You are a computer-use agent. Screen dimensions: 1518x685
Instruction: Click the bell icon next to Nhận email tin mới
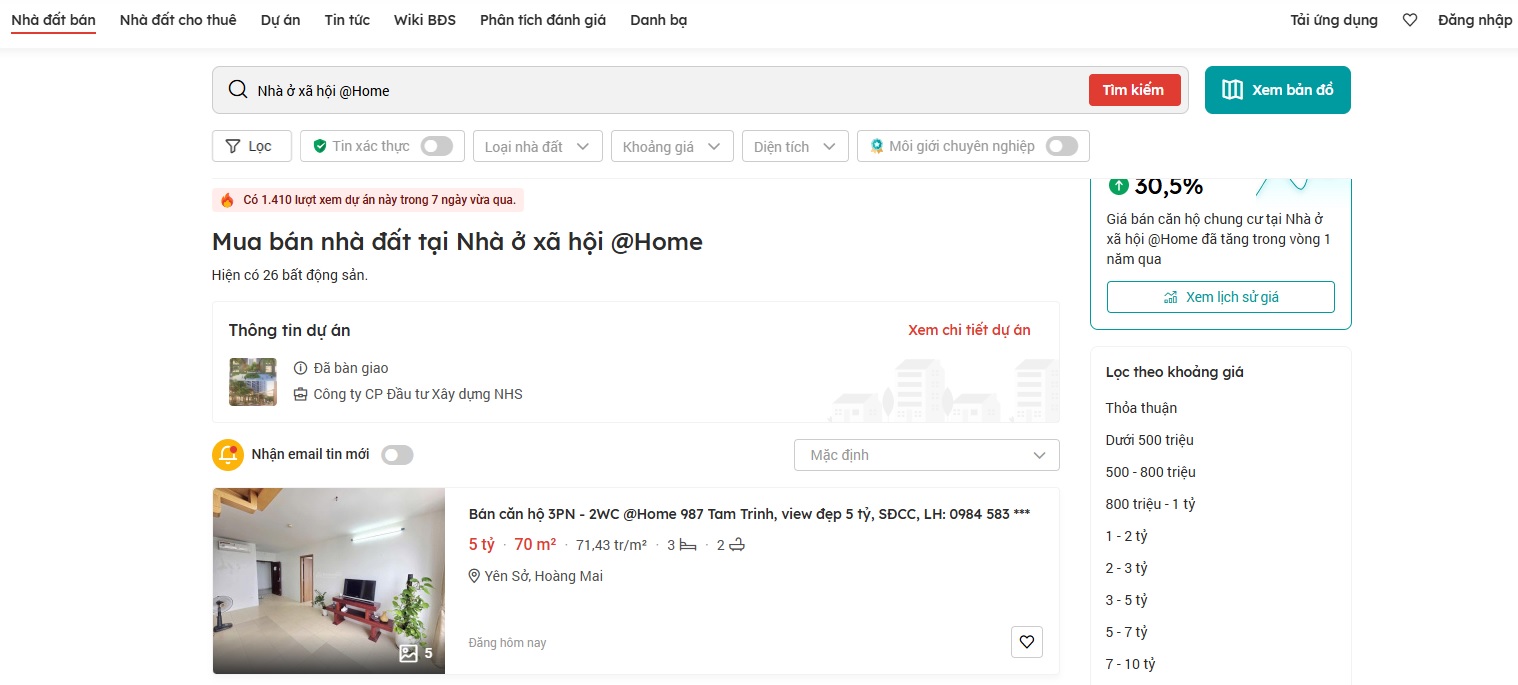tap(227, 454)
